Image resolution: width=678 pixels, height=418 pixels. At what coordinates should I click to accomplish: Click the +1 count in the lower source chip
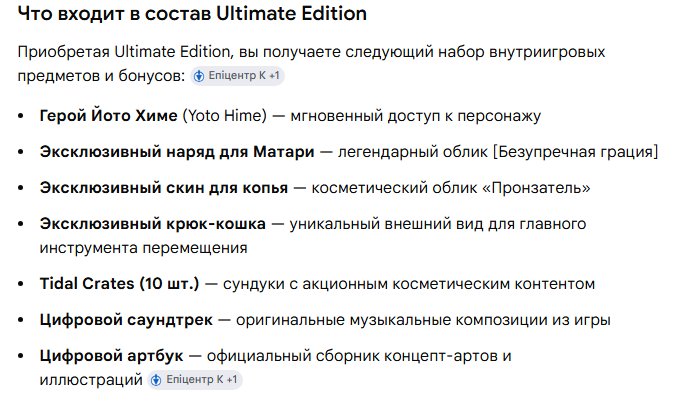click(232, 380)
